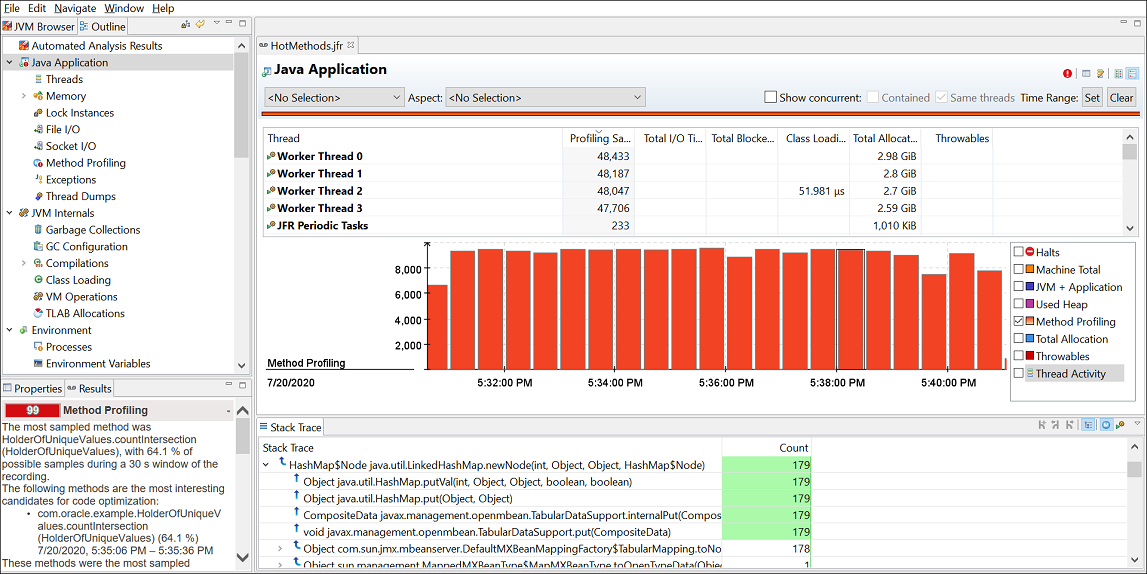This screenshot has width=1147, height=574.
Task: Click the red error indicator icon
Action: 1067,73
